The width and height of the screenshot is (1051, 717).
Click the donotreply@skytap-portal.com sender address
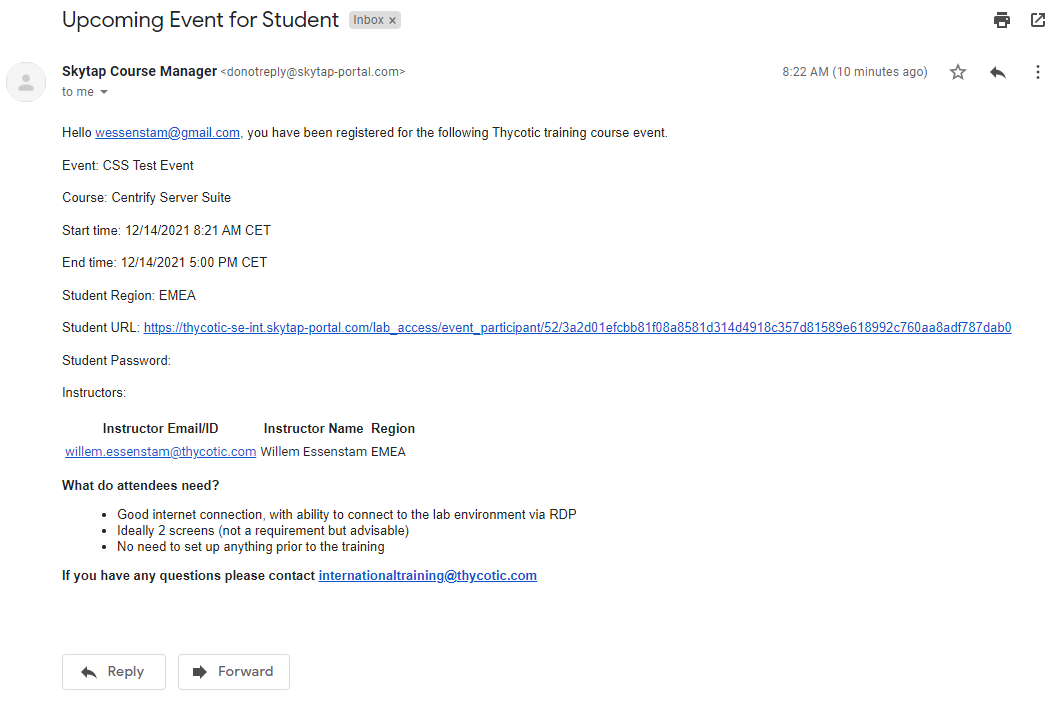click(x=312, y=72)
